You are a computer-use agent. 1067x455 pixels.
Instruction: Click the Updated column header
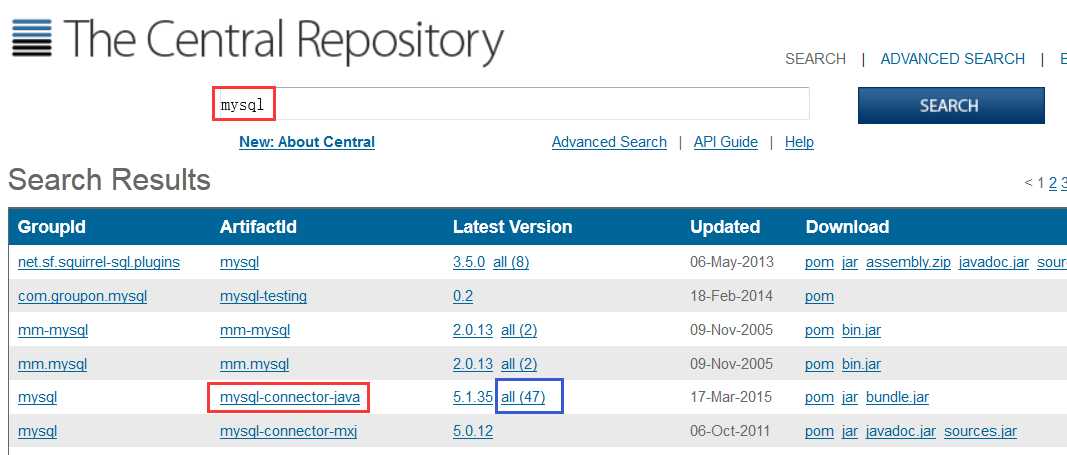point(725,227)
